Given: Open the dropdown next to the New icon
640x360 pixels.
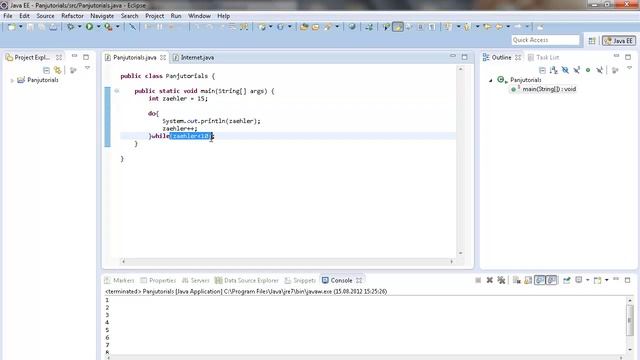Looking at the screenshot, I should coord(20,27).
